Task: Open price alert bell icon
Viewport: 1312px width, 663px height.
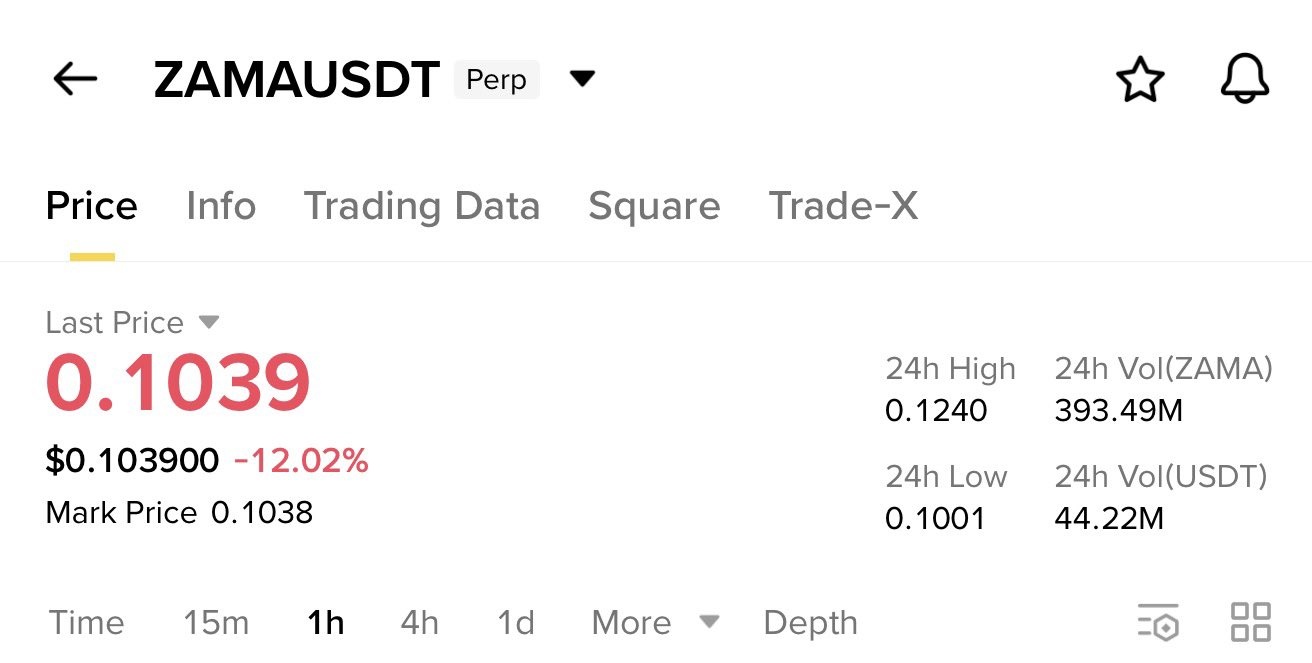Action: tap(1245, 80)
